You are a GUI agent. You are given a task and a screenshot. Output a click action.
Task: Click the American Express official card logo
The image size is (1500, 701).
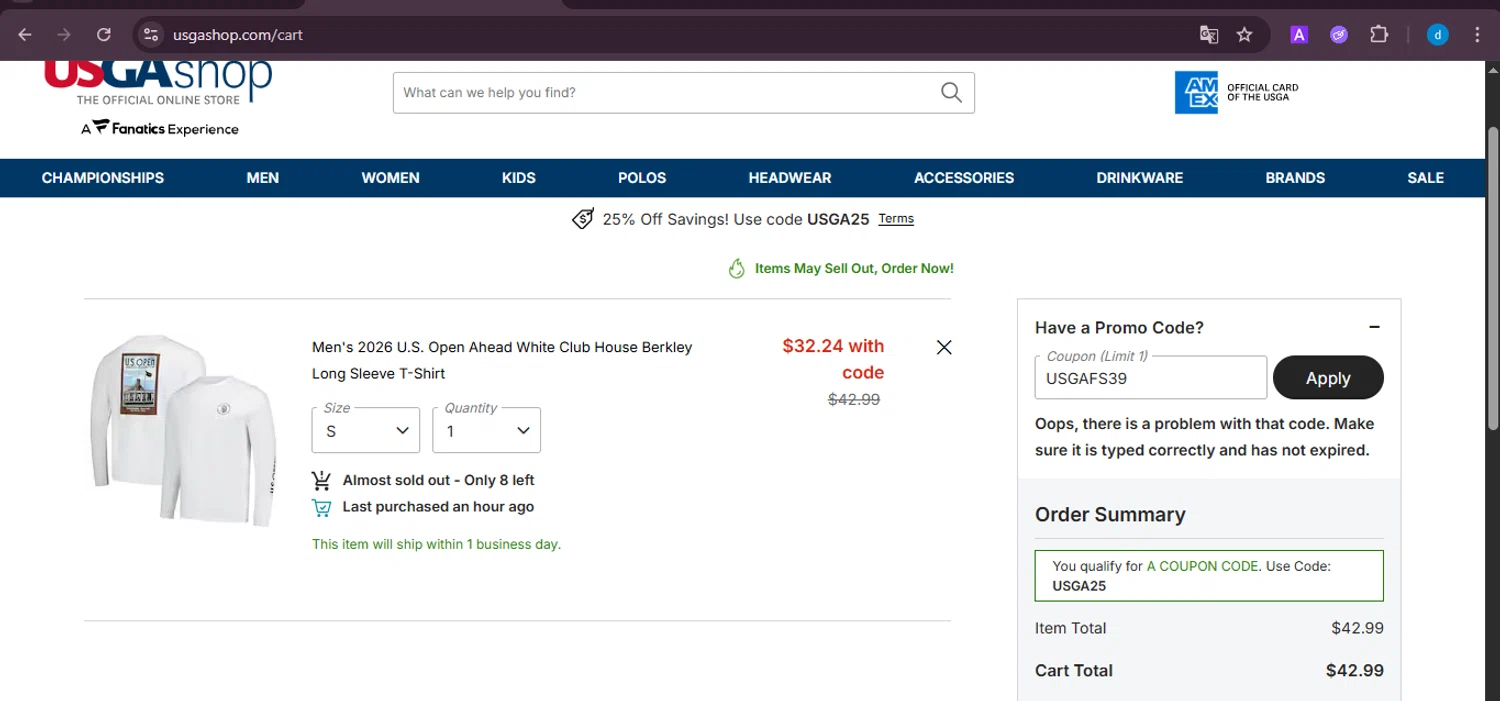[1237, 93]
